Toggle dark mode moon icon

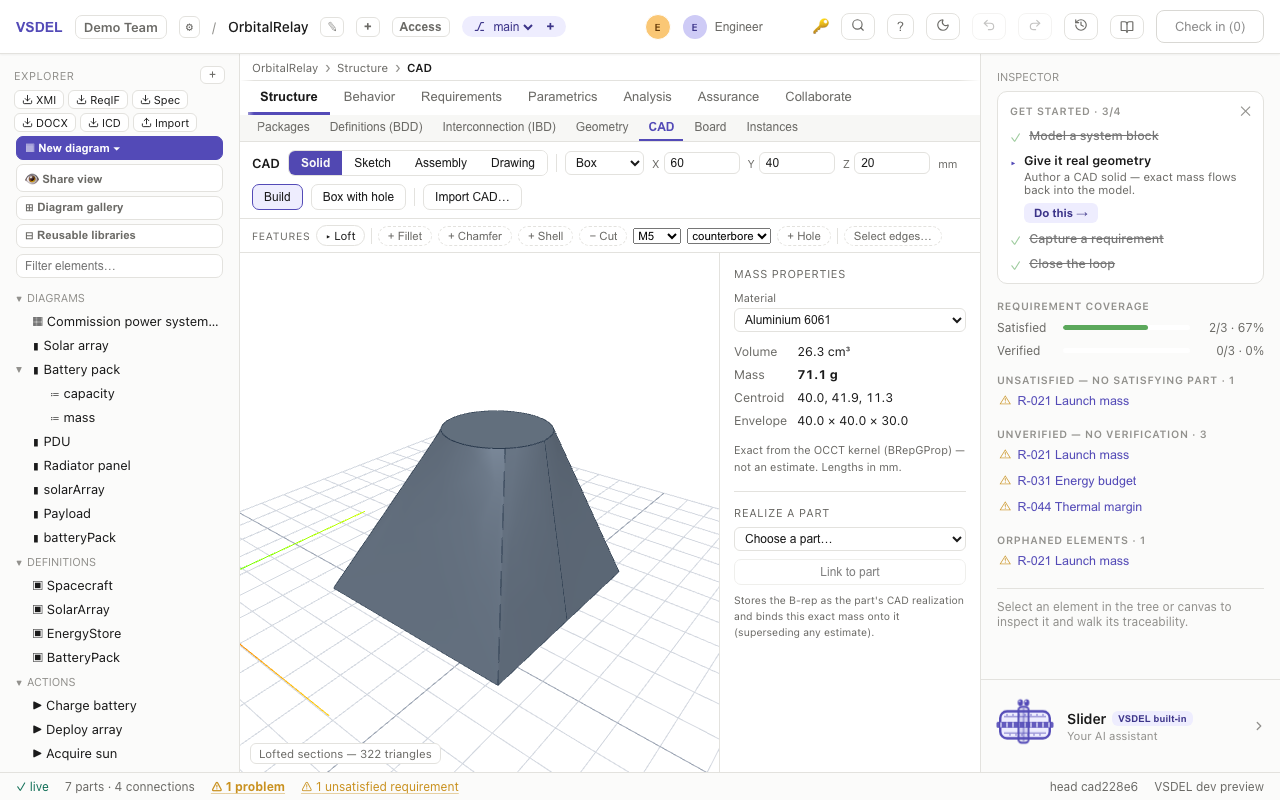coord(943,26)
